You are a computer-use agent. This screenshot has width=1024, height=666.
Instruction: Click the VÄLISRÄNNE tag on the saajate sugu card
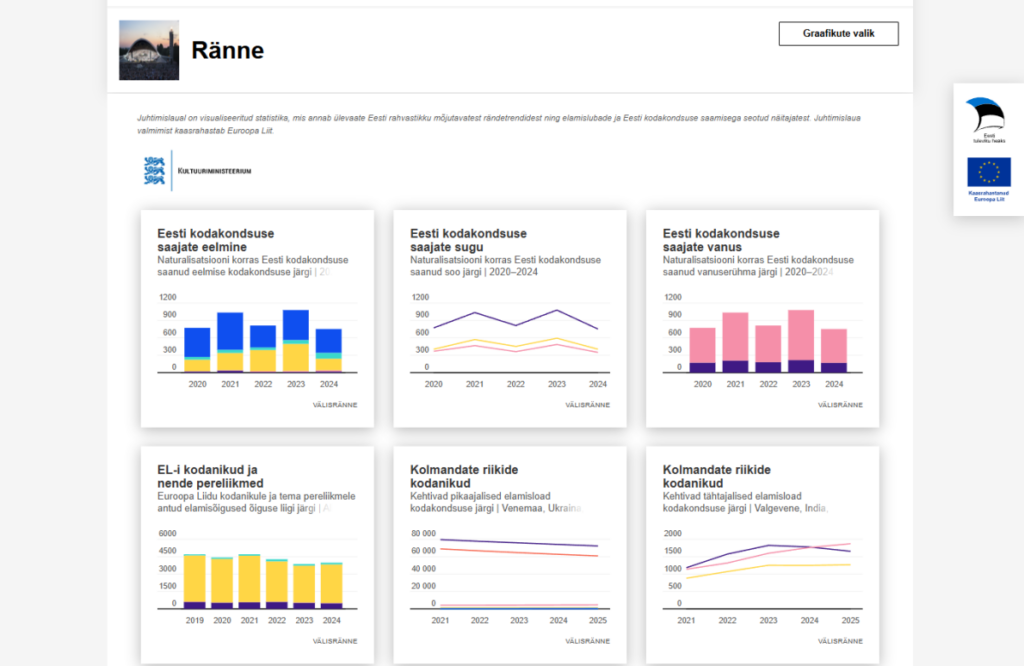[587, 405]
